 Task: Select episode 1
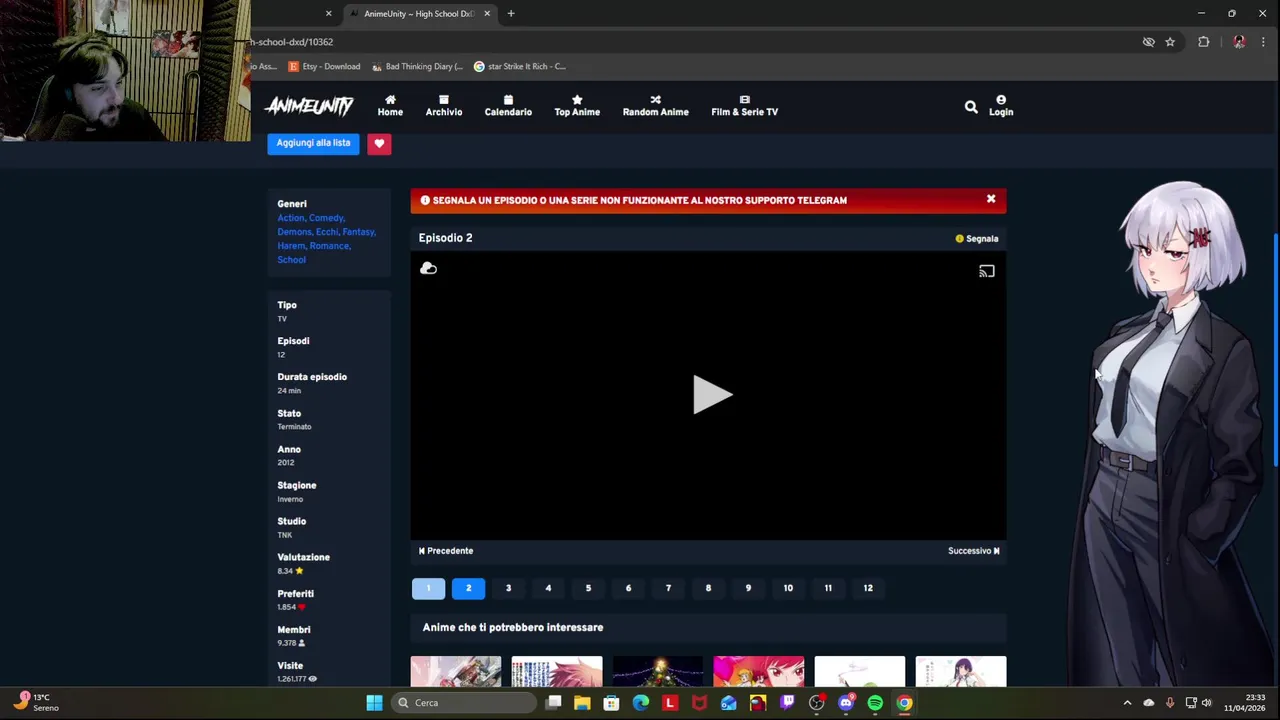428,588
